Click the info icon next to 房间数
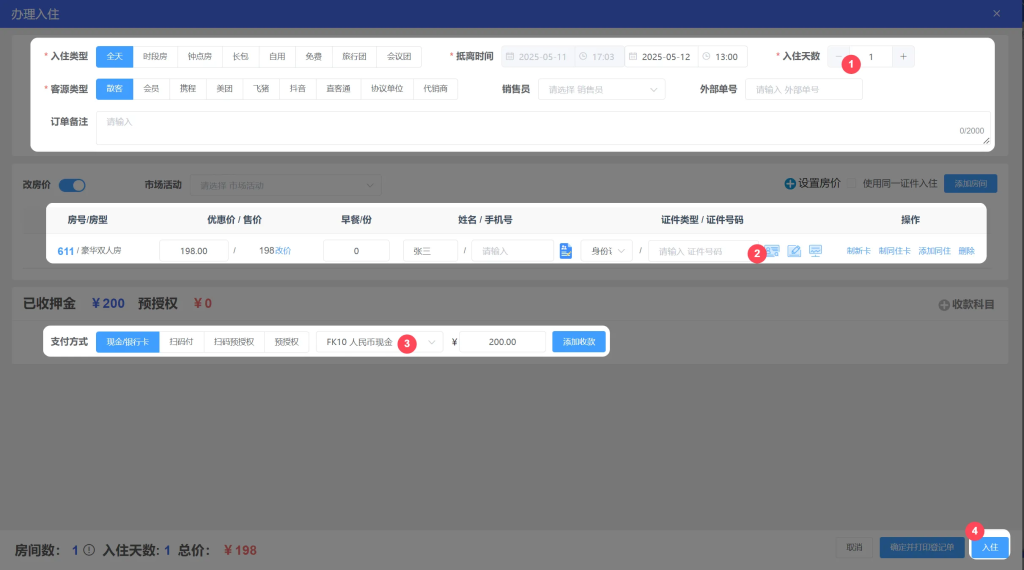This screenshot has width=1024, height=570. (89, 549)
